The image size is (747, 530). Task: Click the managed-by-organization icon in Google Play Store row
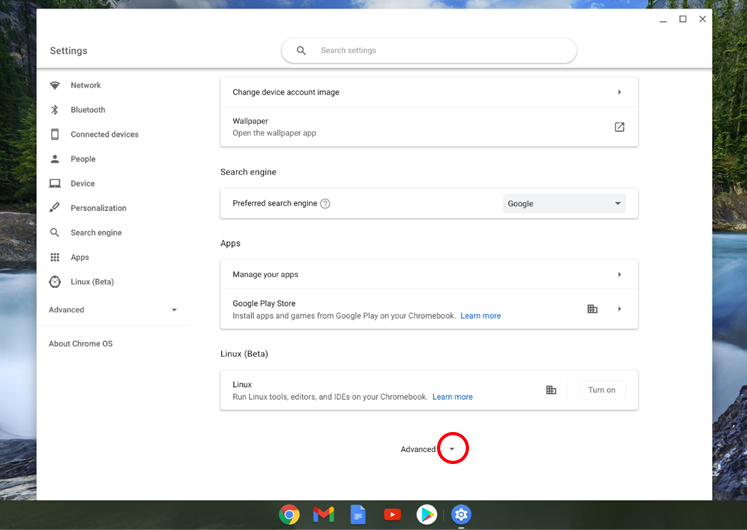pyautogui.click(x=592, y=309)
